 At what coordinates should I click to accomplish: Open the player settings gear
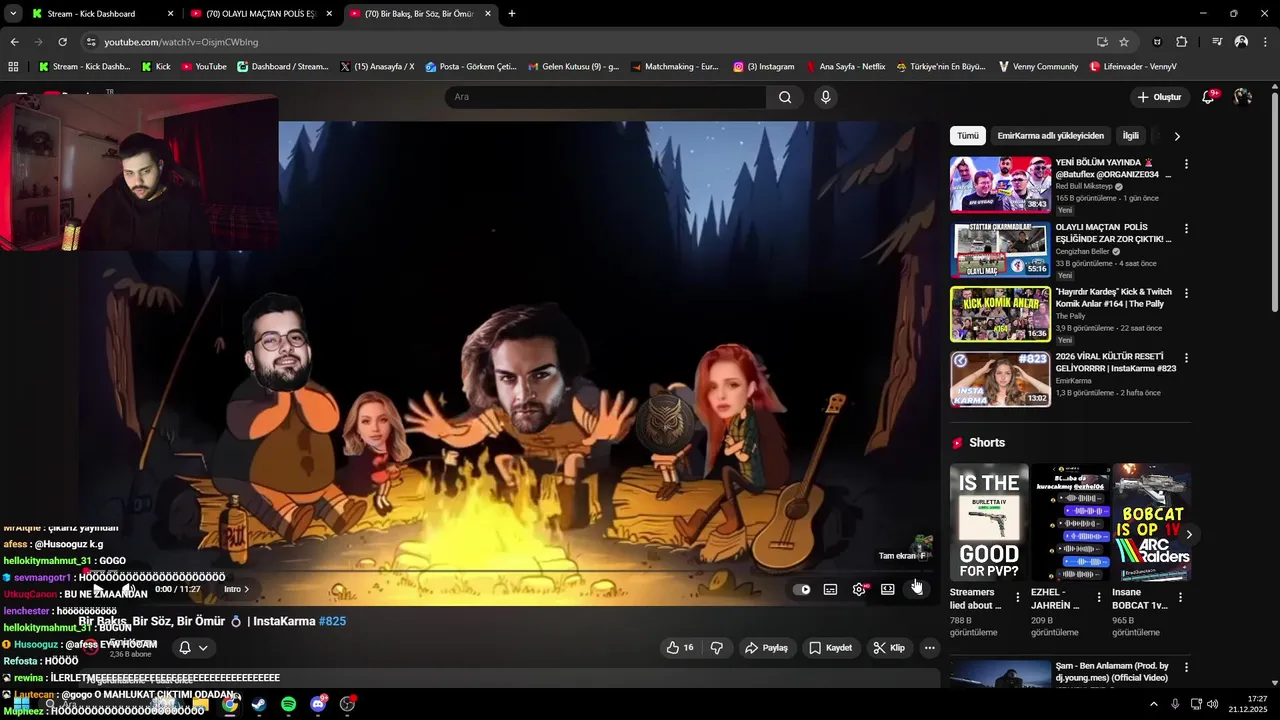[x=859, y=589]
